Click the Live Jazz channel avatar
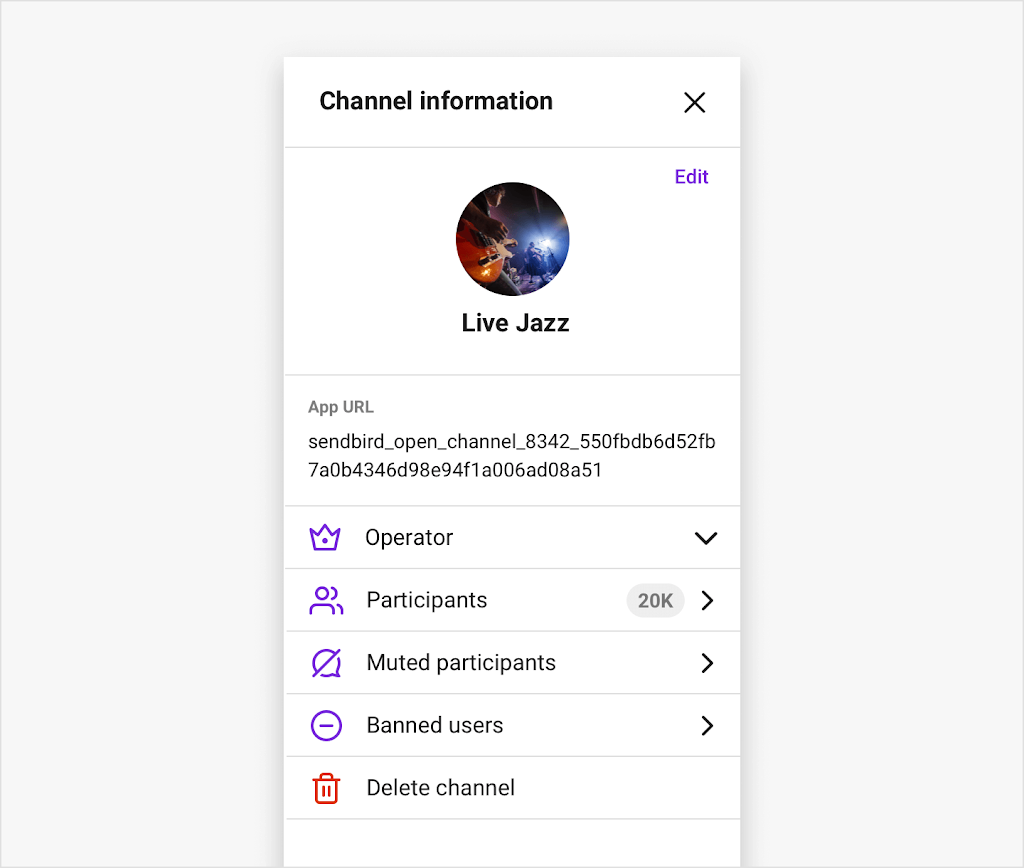The width and height of the screenshot is (1024, 868). (513, 239)
